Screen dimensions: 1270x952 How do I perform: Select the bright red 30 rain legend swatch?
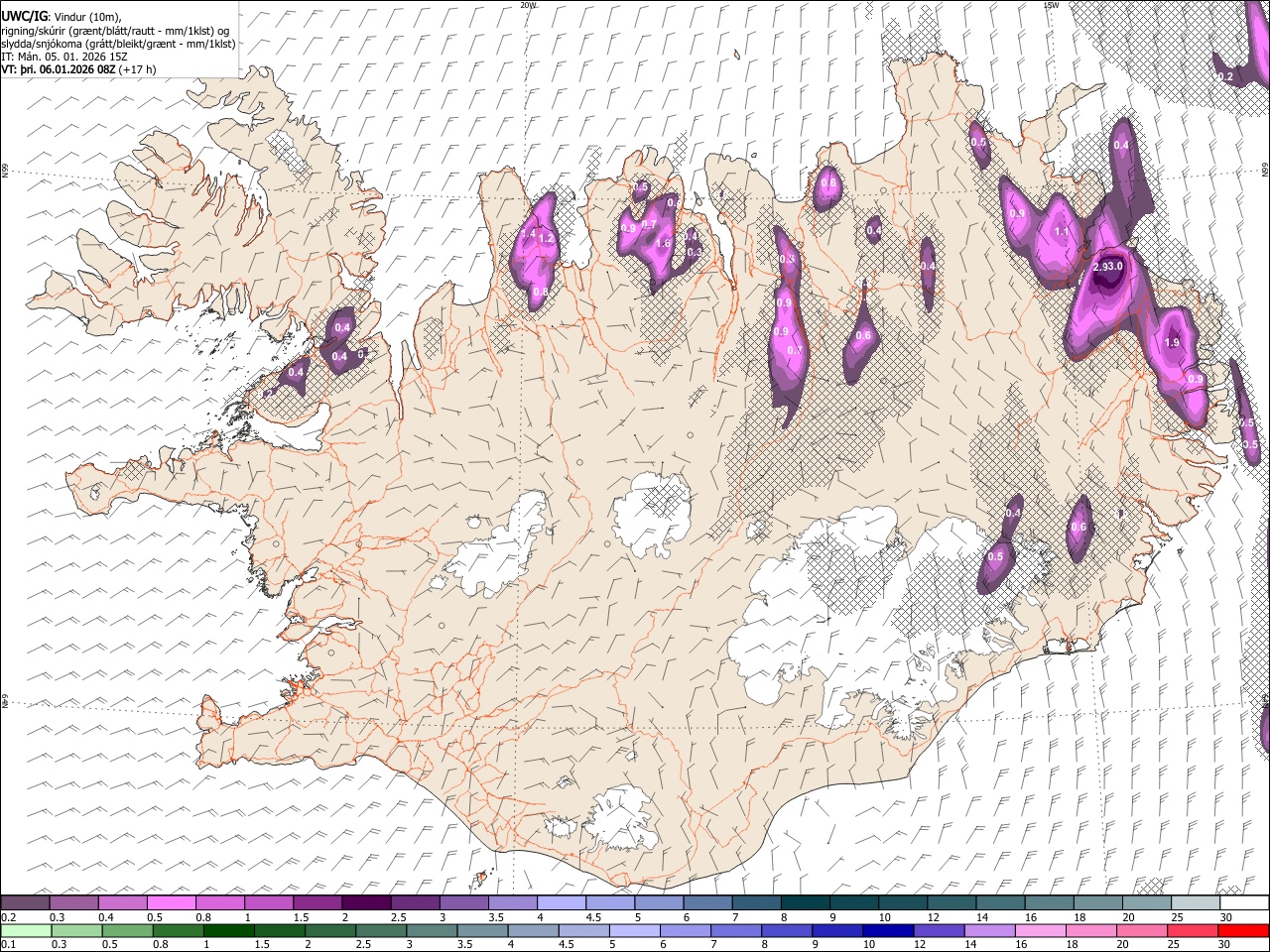coord(1243,930)
